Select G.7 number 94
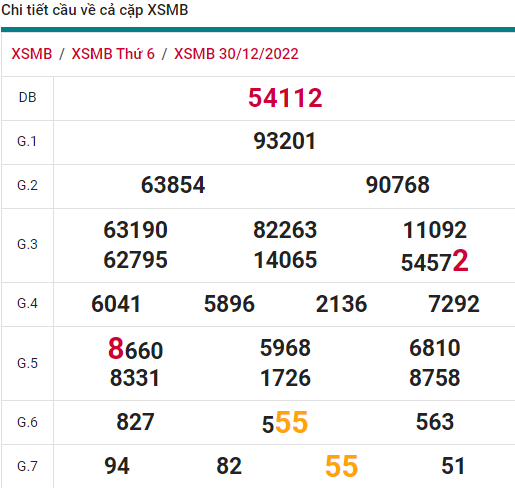The height and width of the screenshot is (488, 515). coord(117,466)
